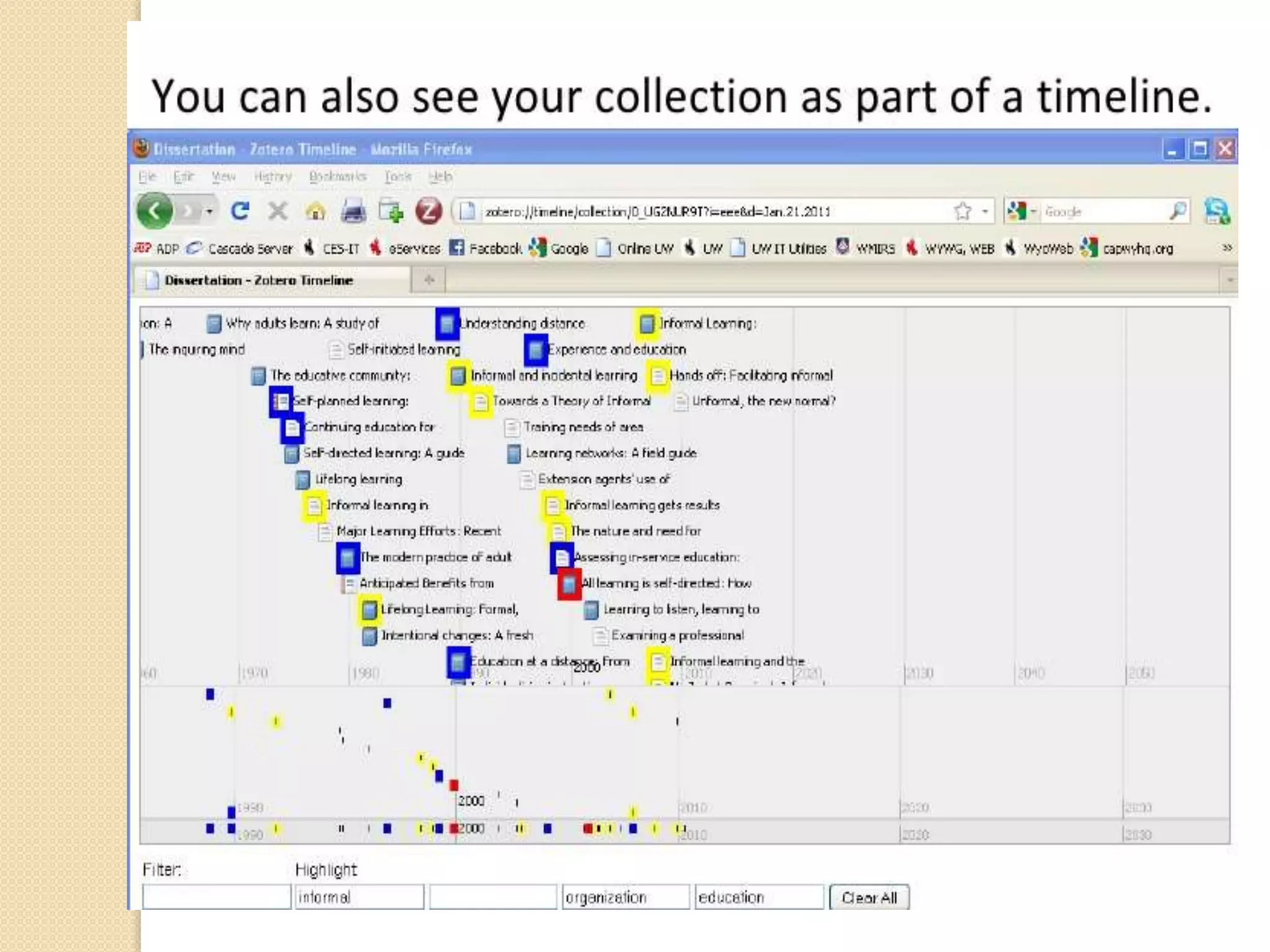
Task: Reload the page with the refresh icon
Action: coord(240,211)
